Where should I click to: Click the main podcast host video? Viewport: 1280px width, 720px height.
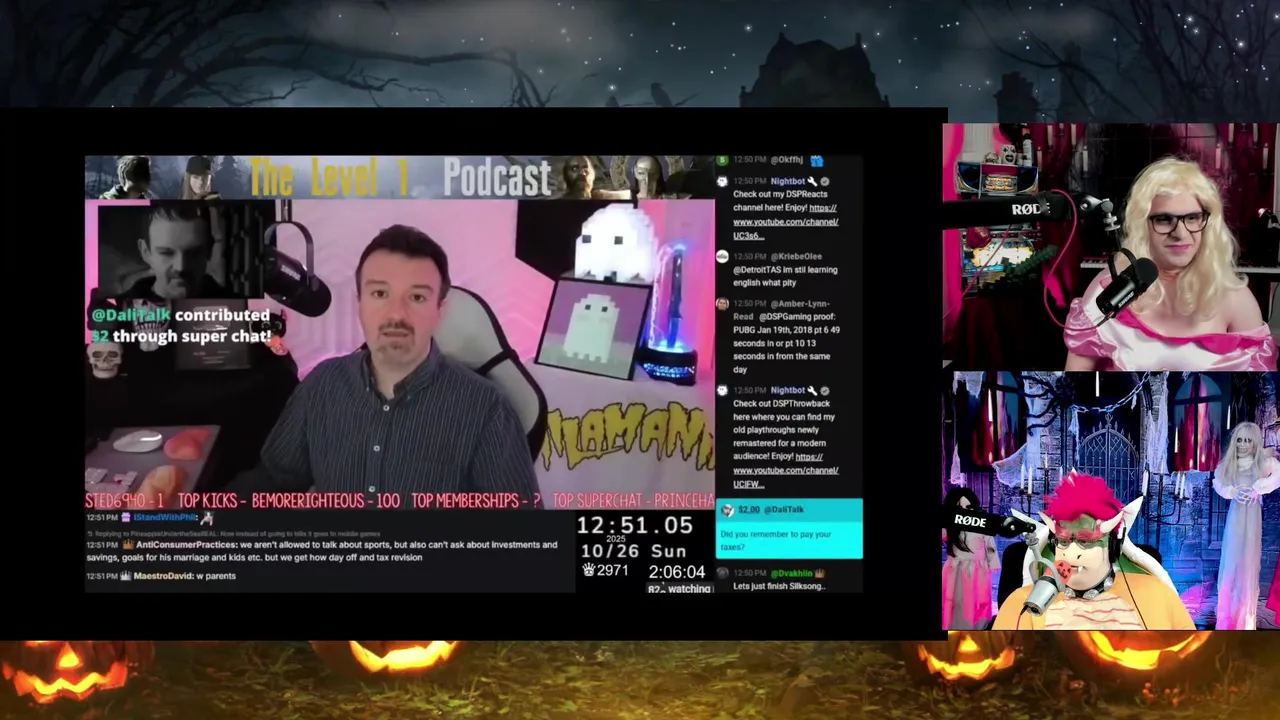[400, 352]
